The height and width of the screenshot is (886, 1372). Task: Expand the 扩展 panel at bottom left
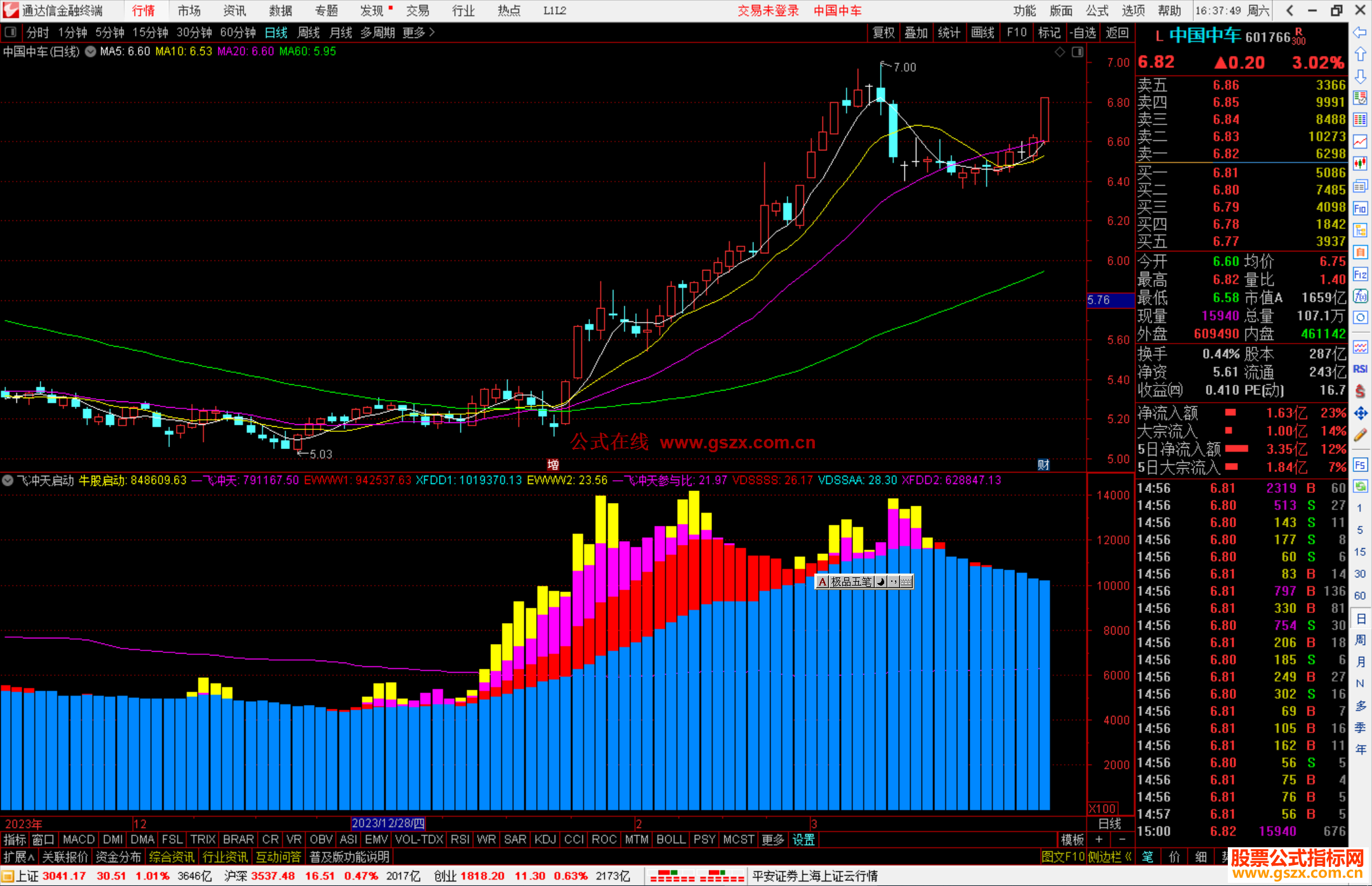[19, 857]
